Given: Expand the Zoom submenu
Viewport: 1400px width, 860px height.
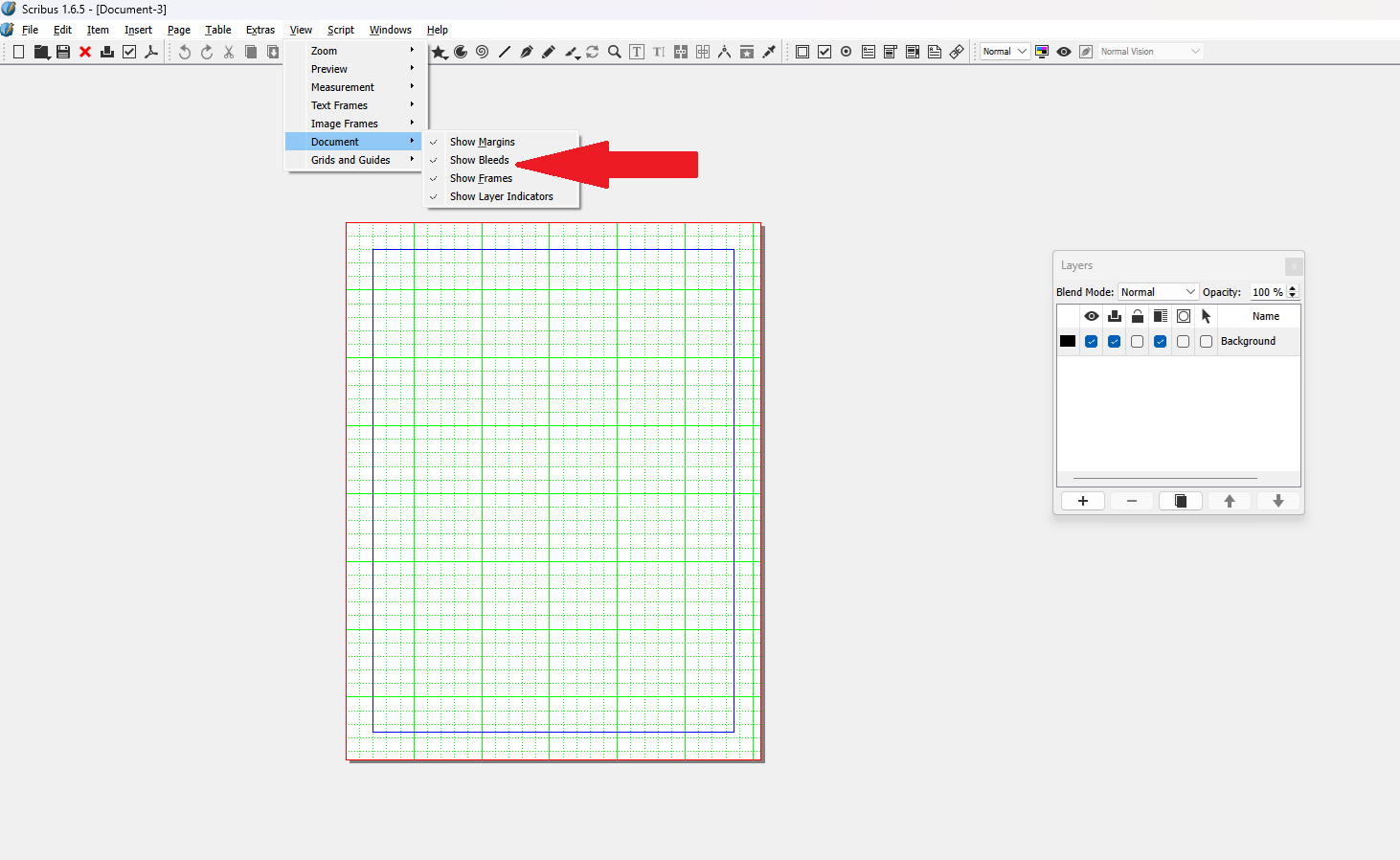Looking at the screenshot, I should [354, 51].
